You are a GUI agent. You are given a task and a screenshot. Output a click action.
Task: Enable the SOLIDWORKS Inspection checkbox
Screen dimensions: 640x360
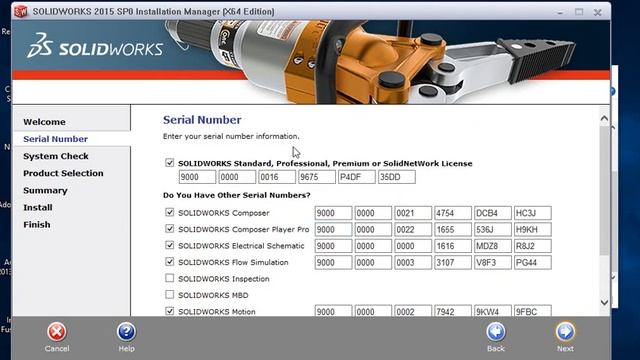[x=169, y=278]
